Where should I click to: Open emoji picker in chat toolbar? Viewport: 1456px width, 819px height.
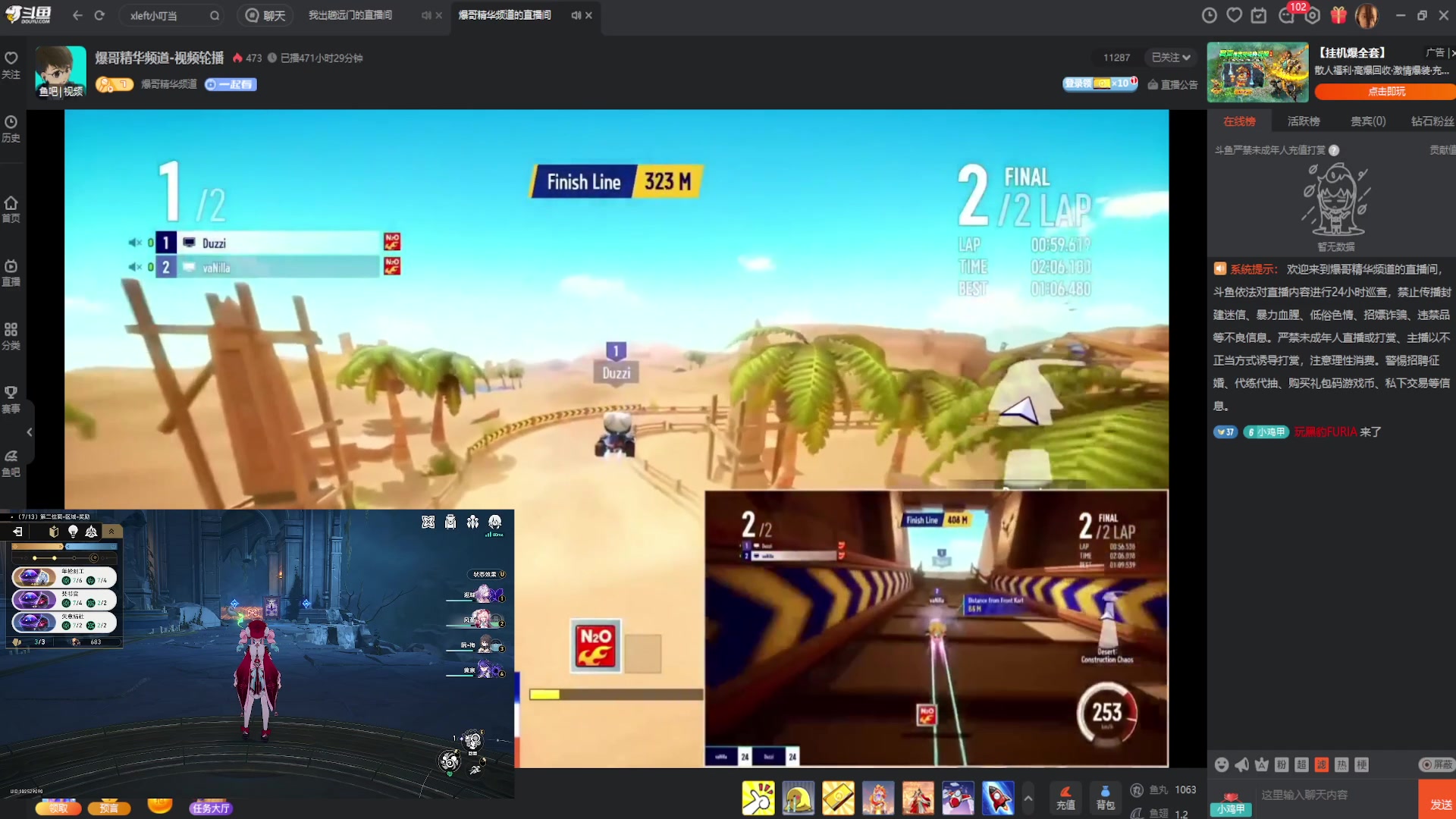tap(1222, 764)
